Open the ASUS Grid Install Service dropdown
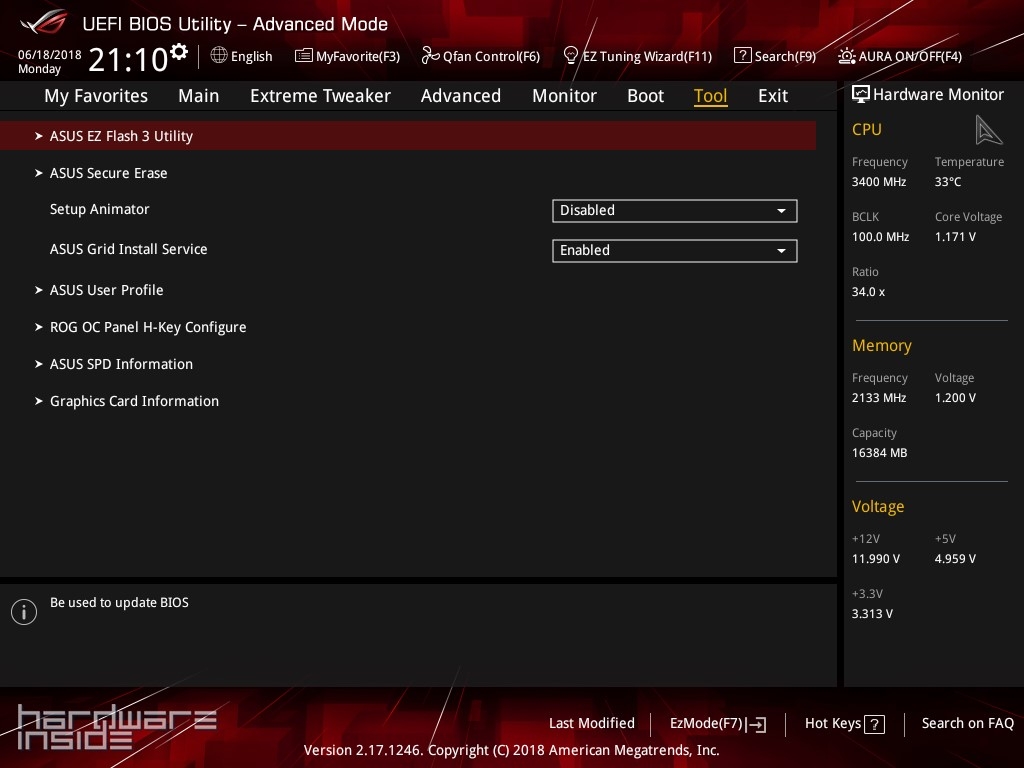 675,251
